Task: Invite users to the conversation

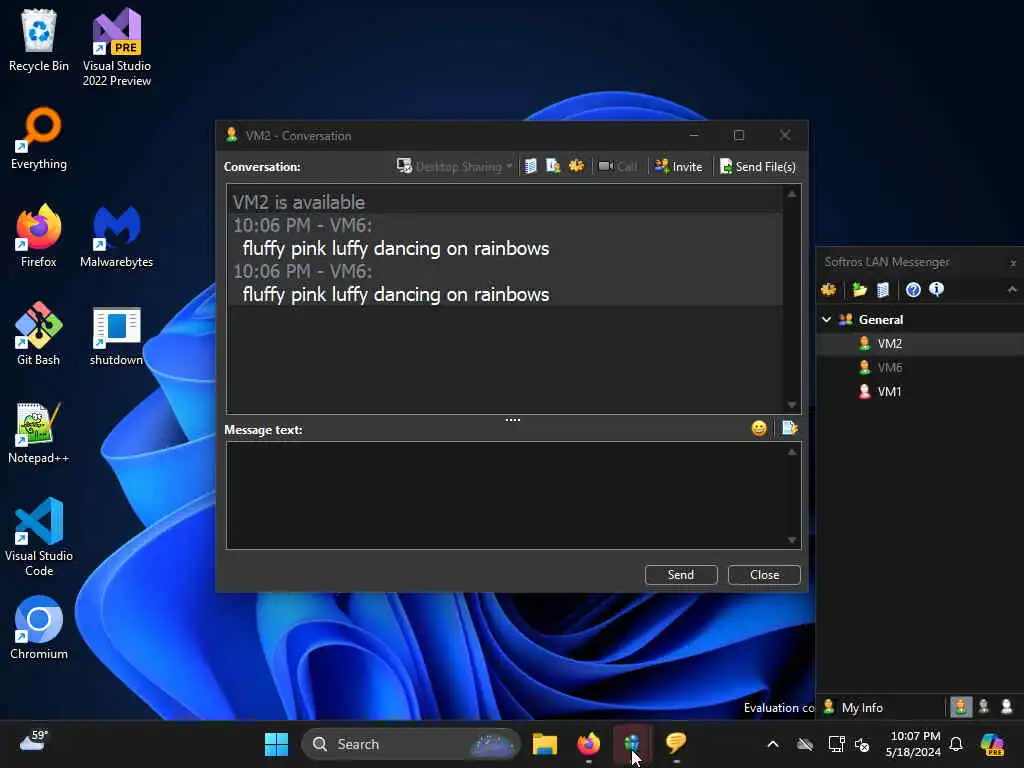Action: point(679,167)
